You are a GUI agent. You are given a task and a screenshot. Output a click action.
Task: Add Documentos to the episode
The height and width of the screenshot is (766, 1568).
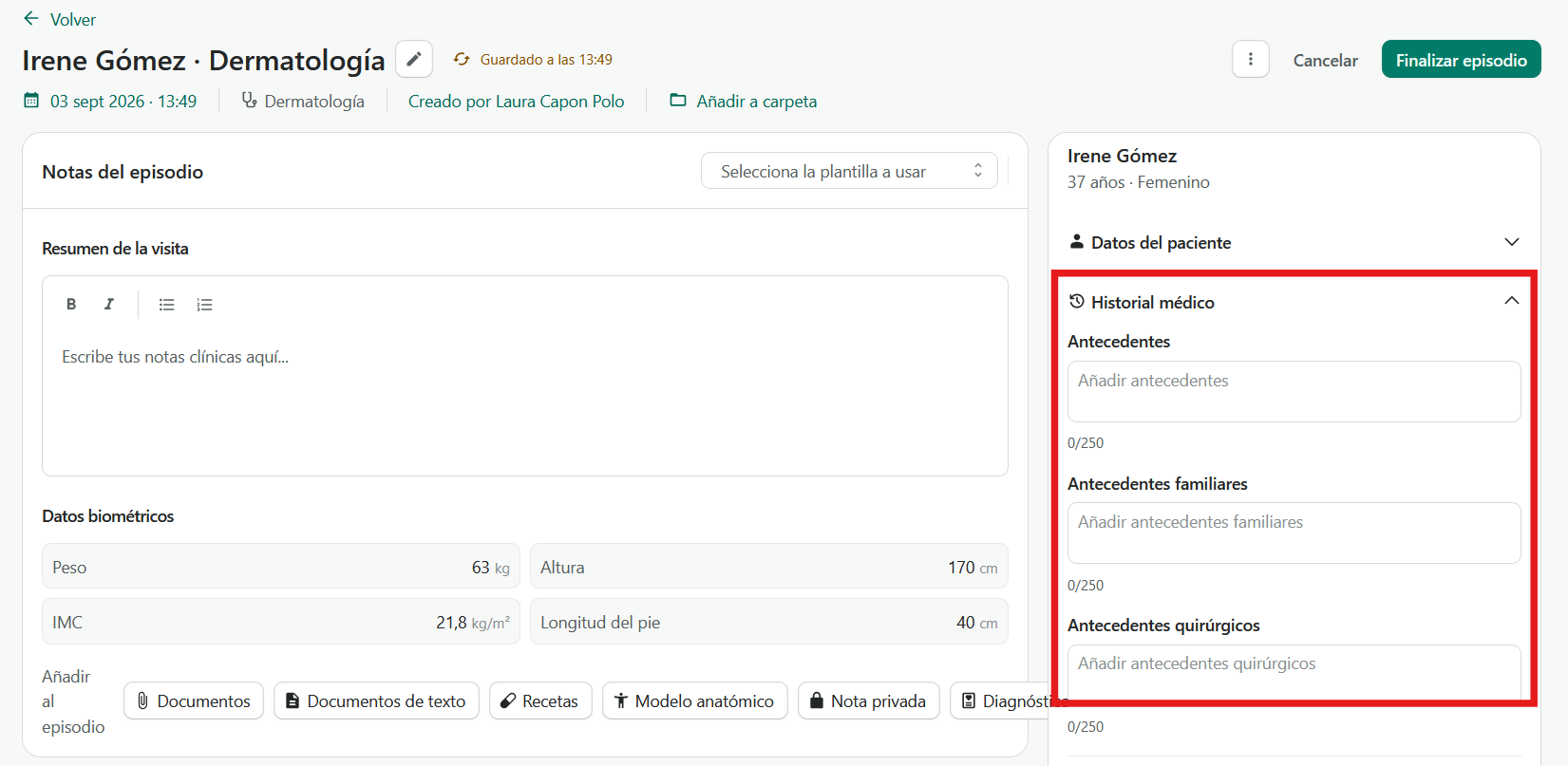(194, 701)
